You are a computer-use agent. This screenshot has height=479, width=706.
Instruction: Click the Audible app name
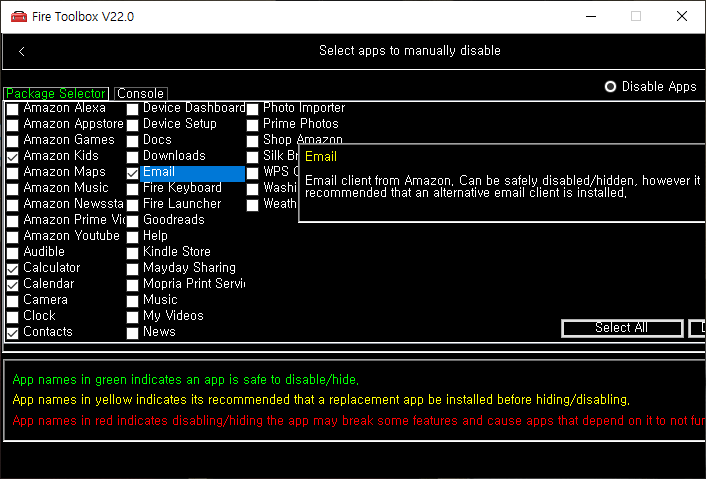pos(44,252)
